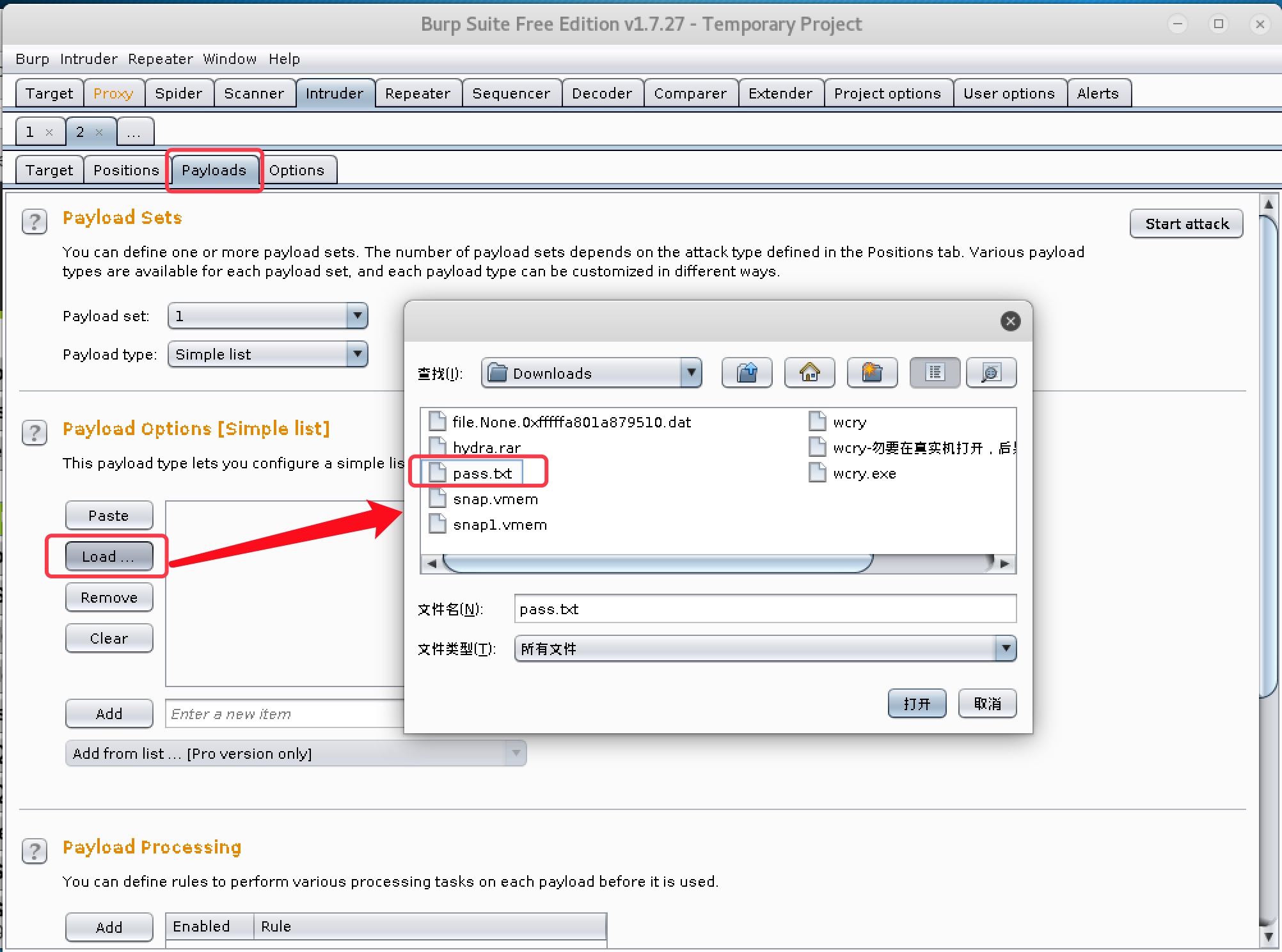Click the create new folder icon
The height and width of the screenshot is (952, 1282).
tap(872, 372)
